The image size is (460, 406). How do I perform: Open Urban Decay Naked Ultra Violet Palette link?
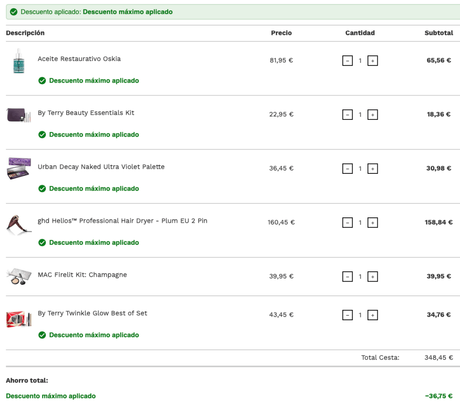coord(101,167)
